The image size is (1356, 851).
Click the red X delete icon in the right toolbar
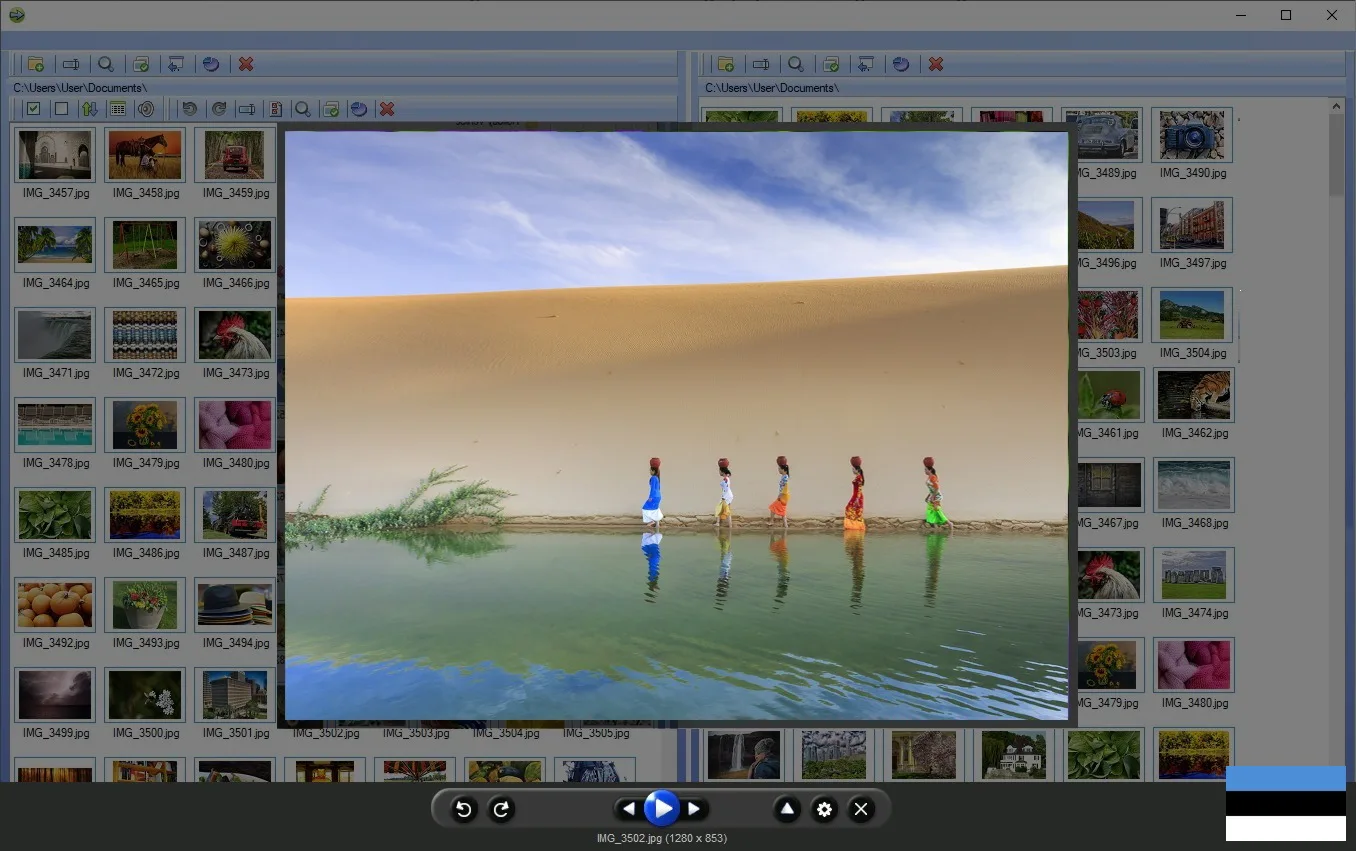click(x=936, y=64)
